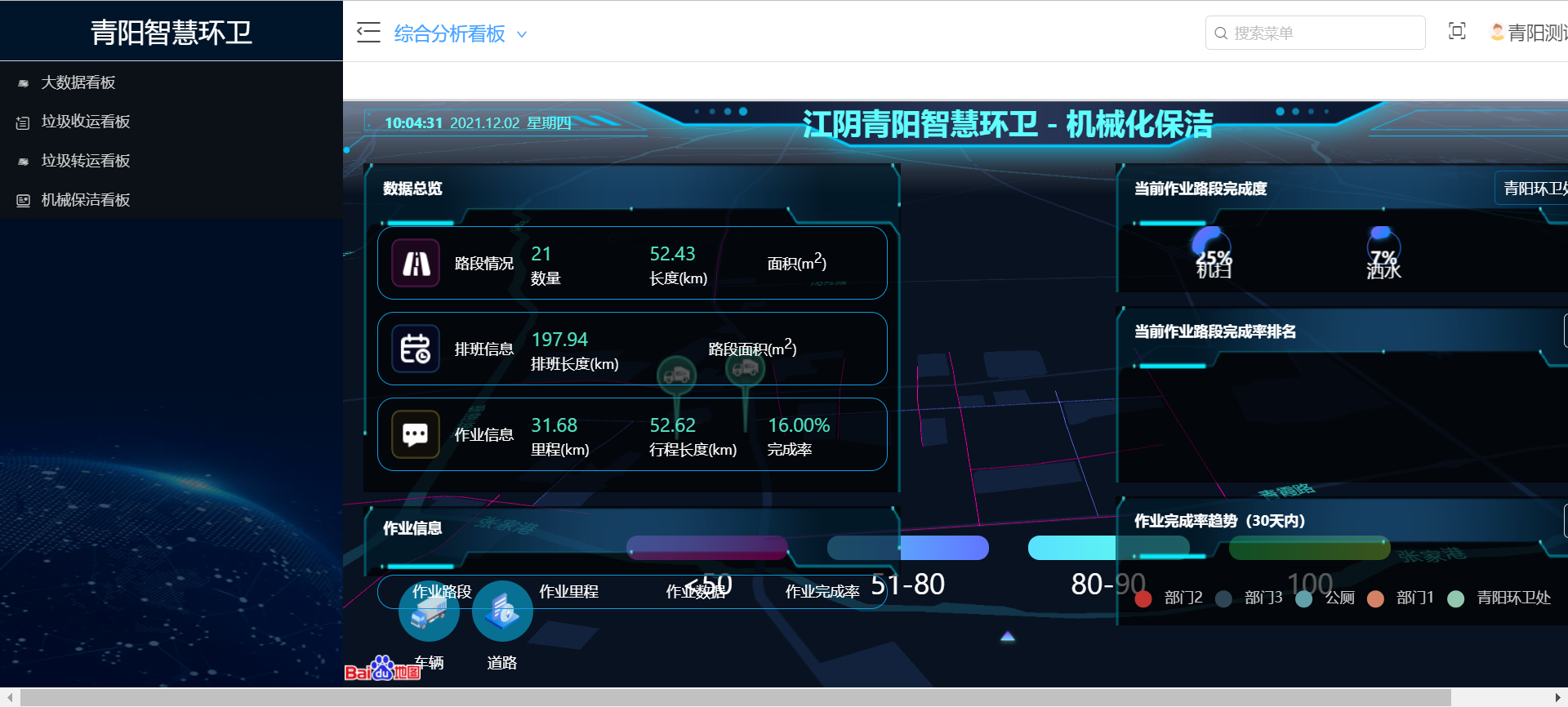Select the 车辆 truck icon on the map
The height and width of the screenshot is (707, 1568).
(x=429, y=611)
